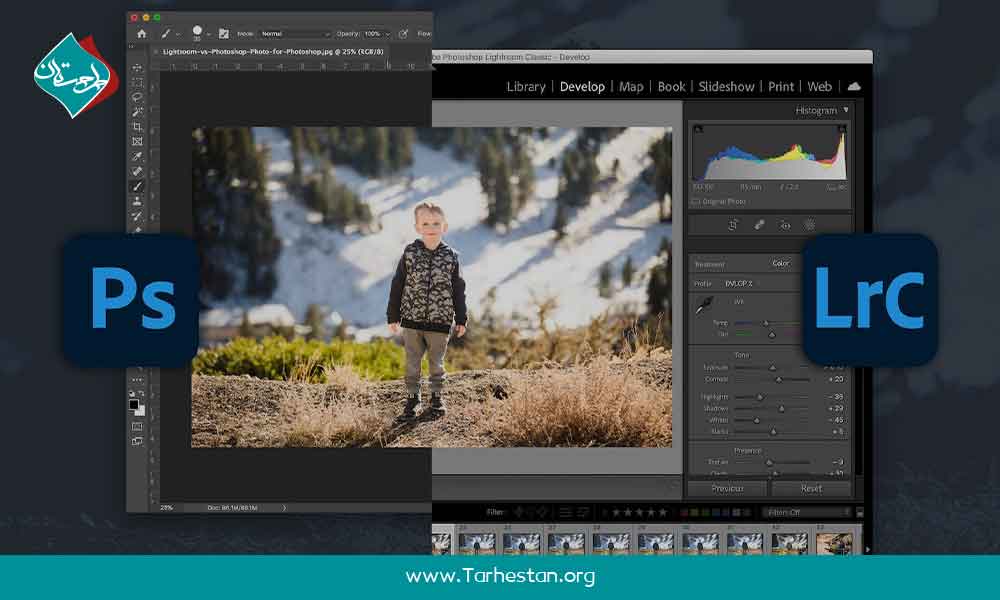The width and height of the screenshot is (1000, 600).
Task: Open the brush size preset picker circle
Action: coord(198,31)
